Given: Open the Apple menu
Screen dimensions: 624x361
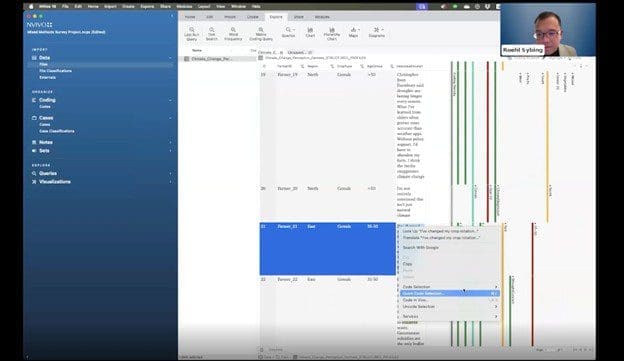Looking at the screenshot, I should pyautogui.click(x=31, y=6).
